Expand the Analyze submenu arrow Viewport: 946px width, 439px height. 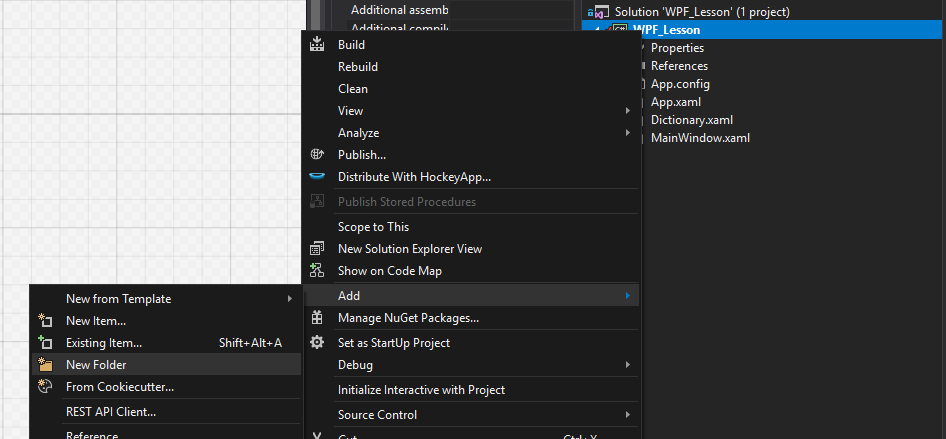pos(627,133)
